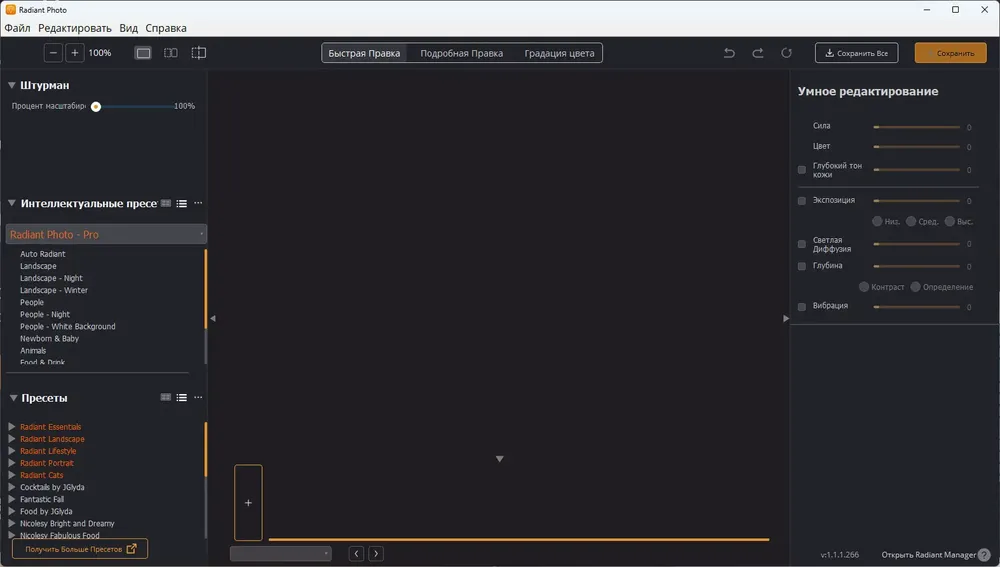Viewport: 1000px width, 567px height.
Task: Select the side-by-side compare view icon
Action: 171,53
